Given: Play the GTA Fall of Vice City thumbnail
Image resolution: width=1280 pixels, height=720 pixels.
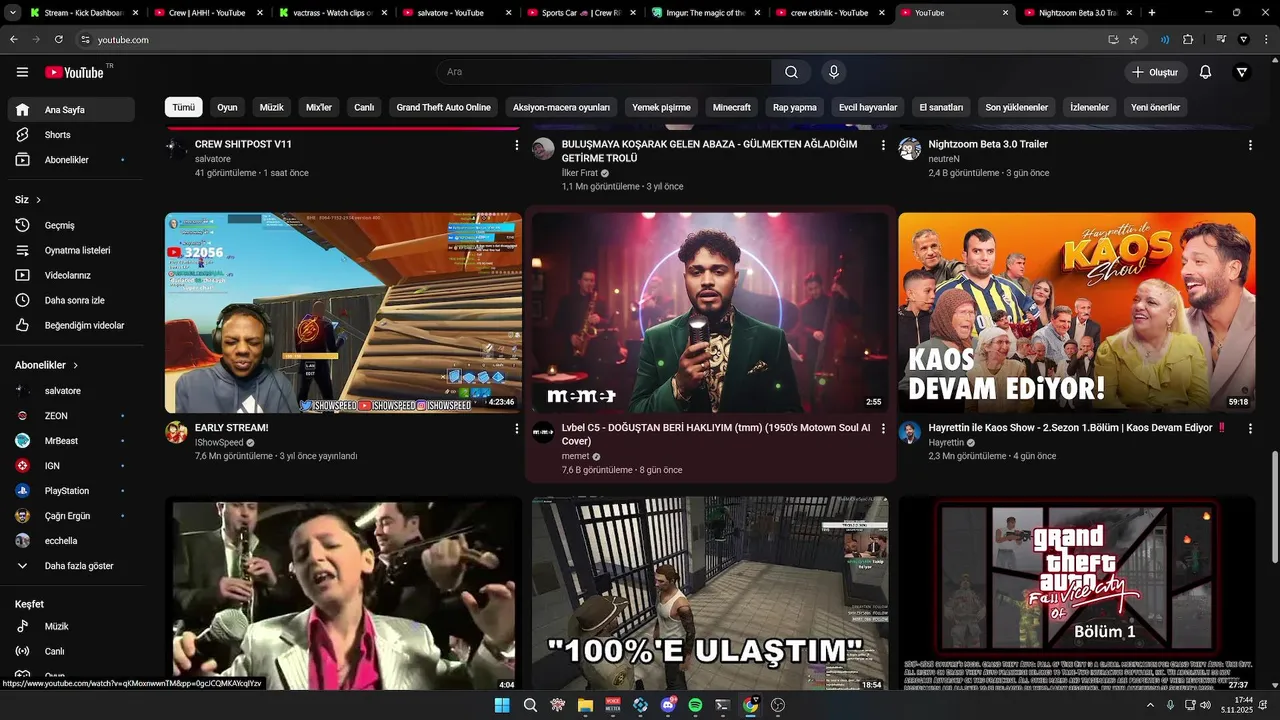Looking at the screenshot, I should 1077,594.
